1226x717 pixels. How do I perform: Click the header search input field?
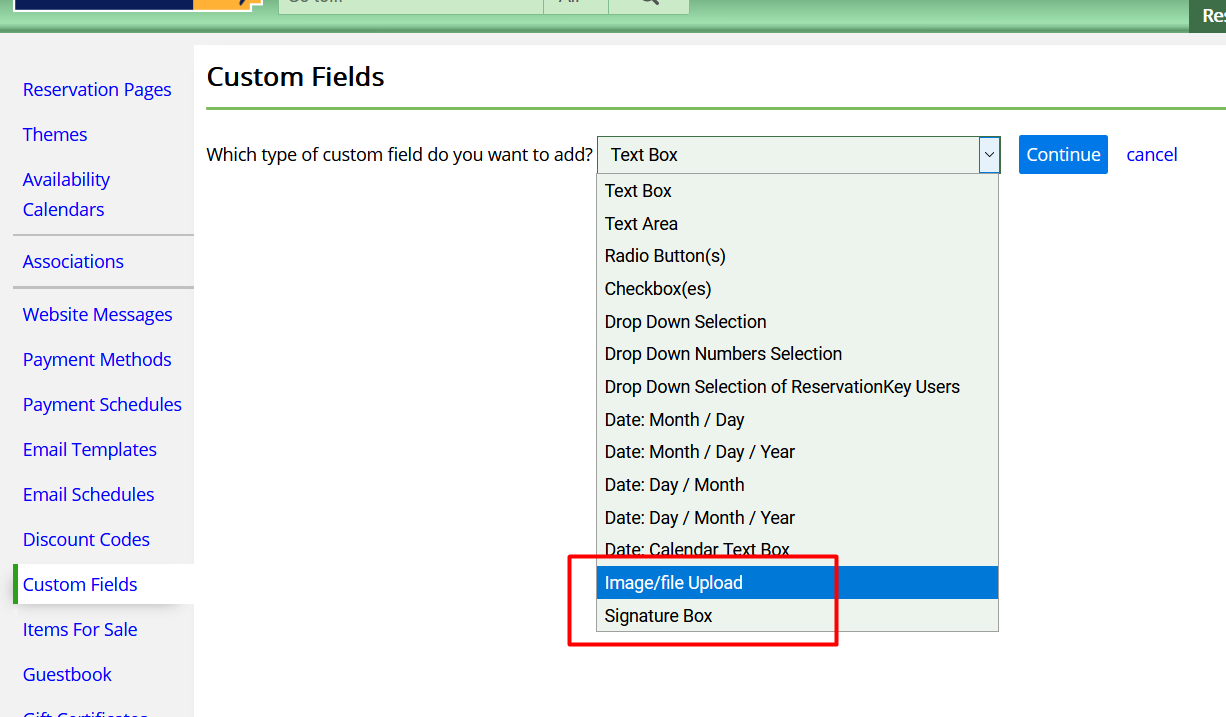pos(410,4)
